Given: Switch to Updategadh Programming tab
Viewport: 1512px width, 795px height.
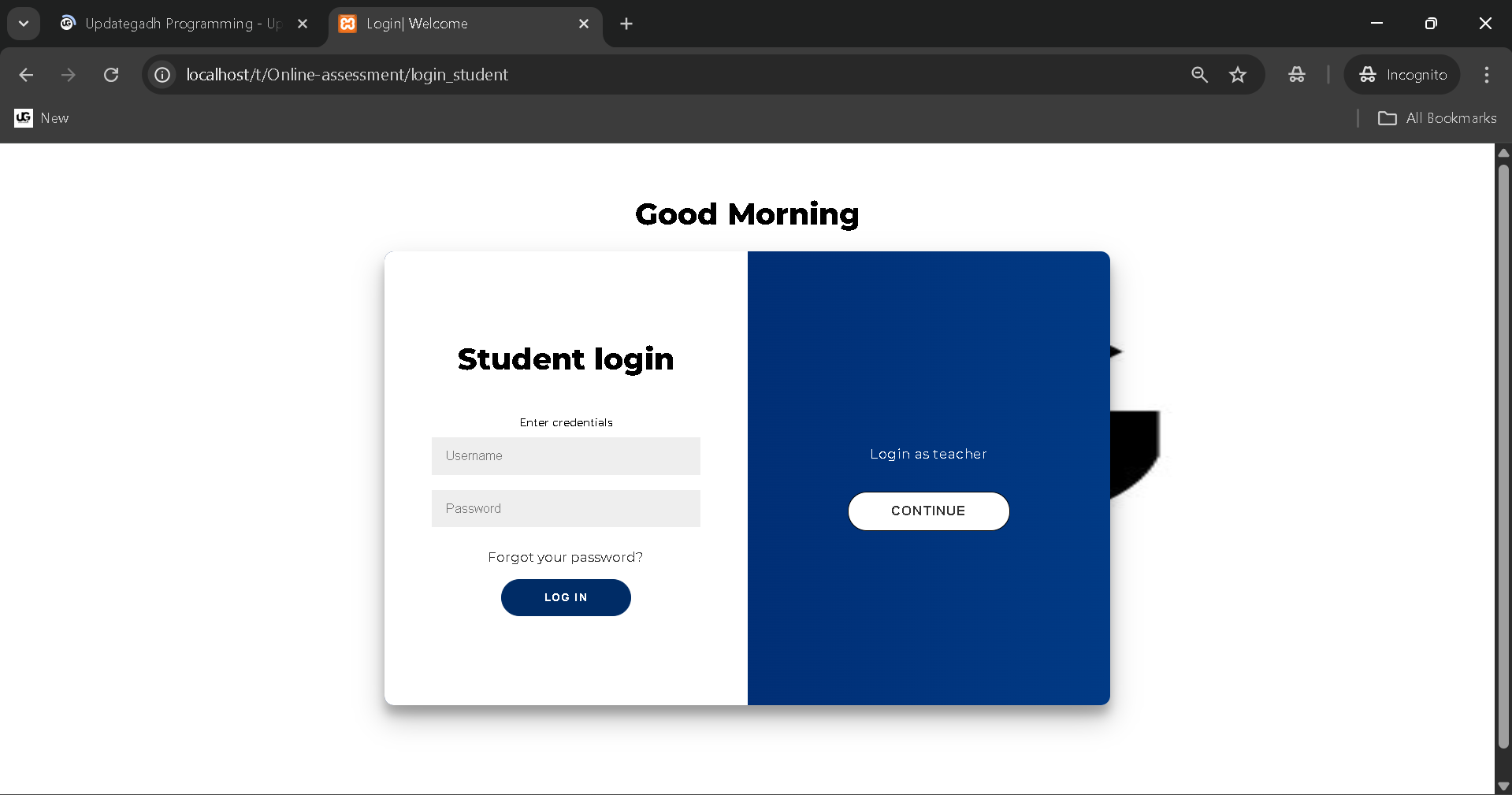Looking at the screenshot, I should point(173,24).
